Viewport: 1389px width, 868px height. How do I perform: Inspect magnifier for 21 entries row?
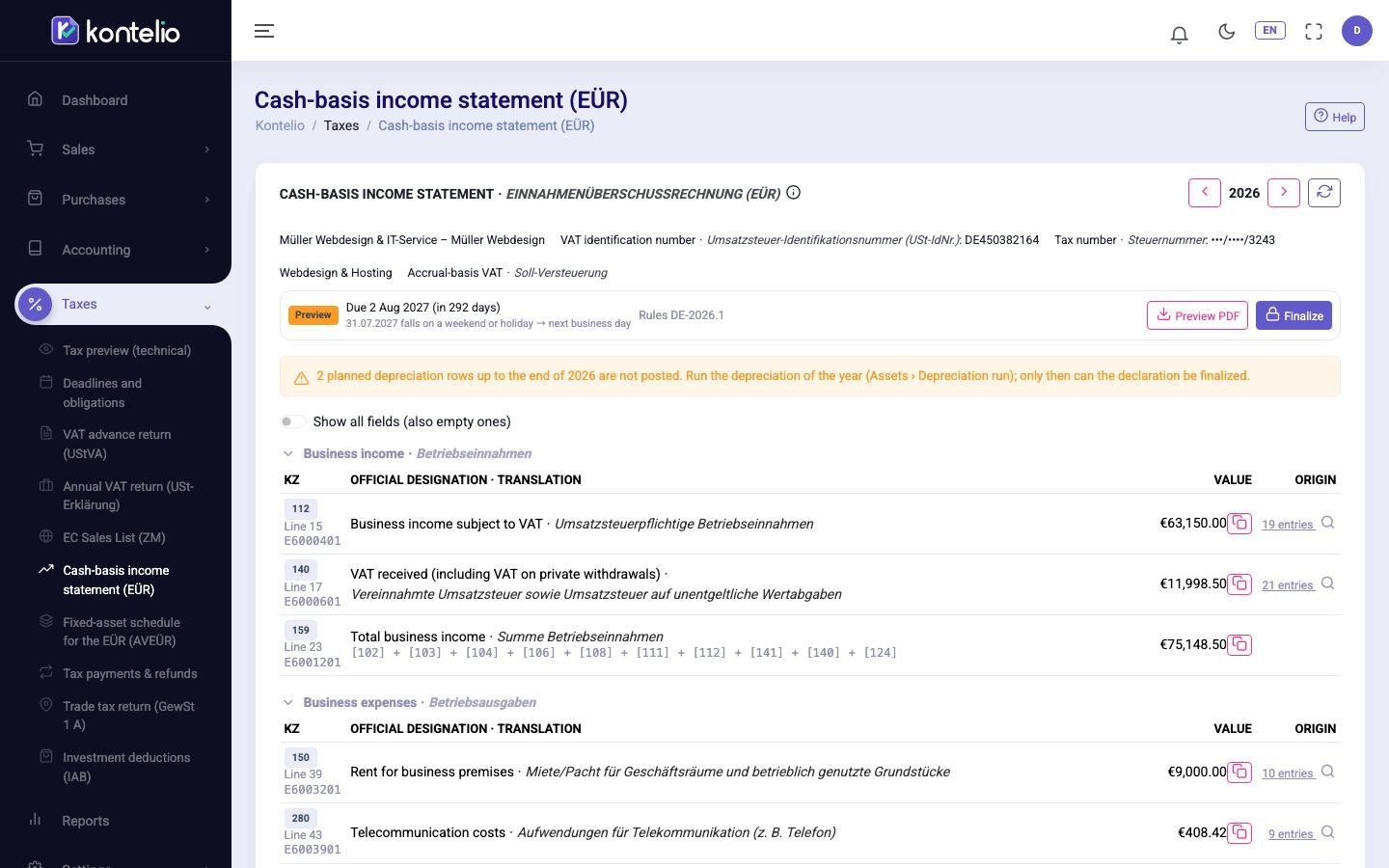[1327, 583]
